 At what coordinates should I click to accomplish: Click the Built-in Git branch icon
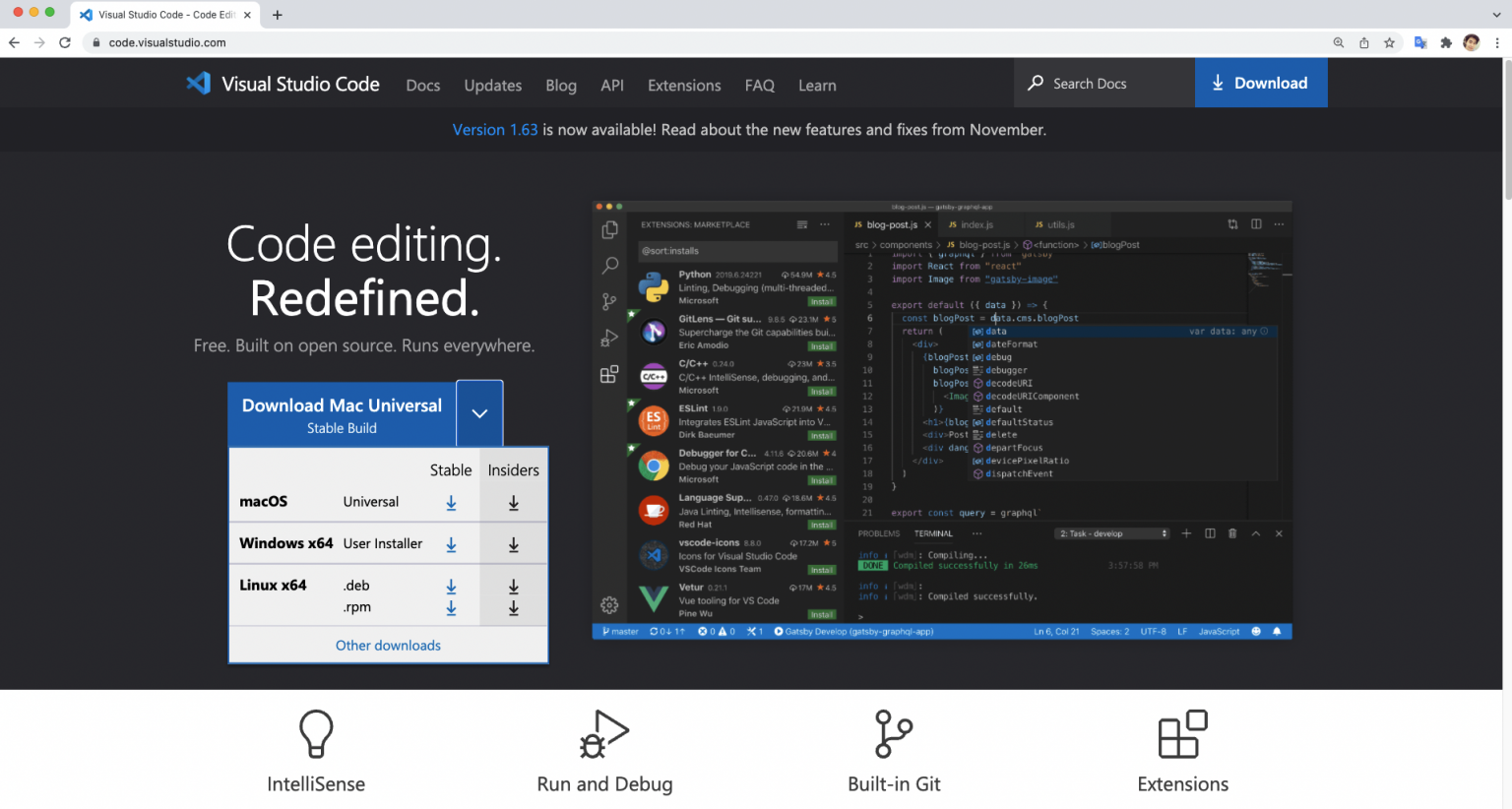click(893, 734)
